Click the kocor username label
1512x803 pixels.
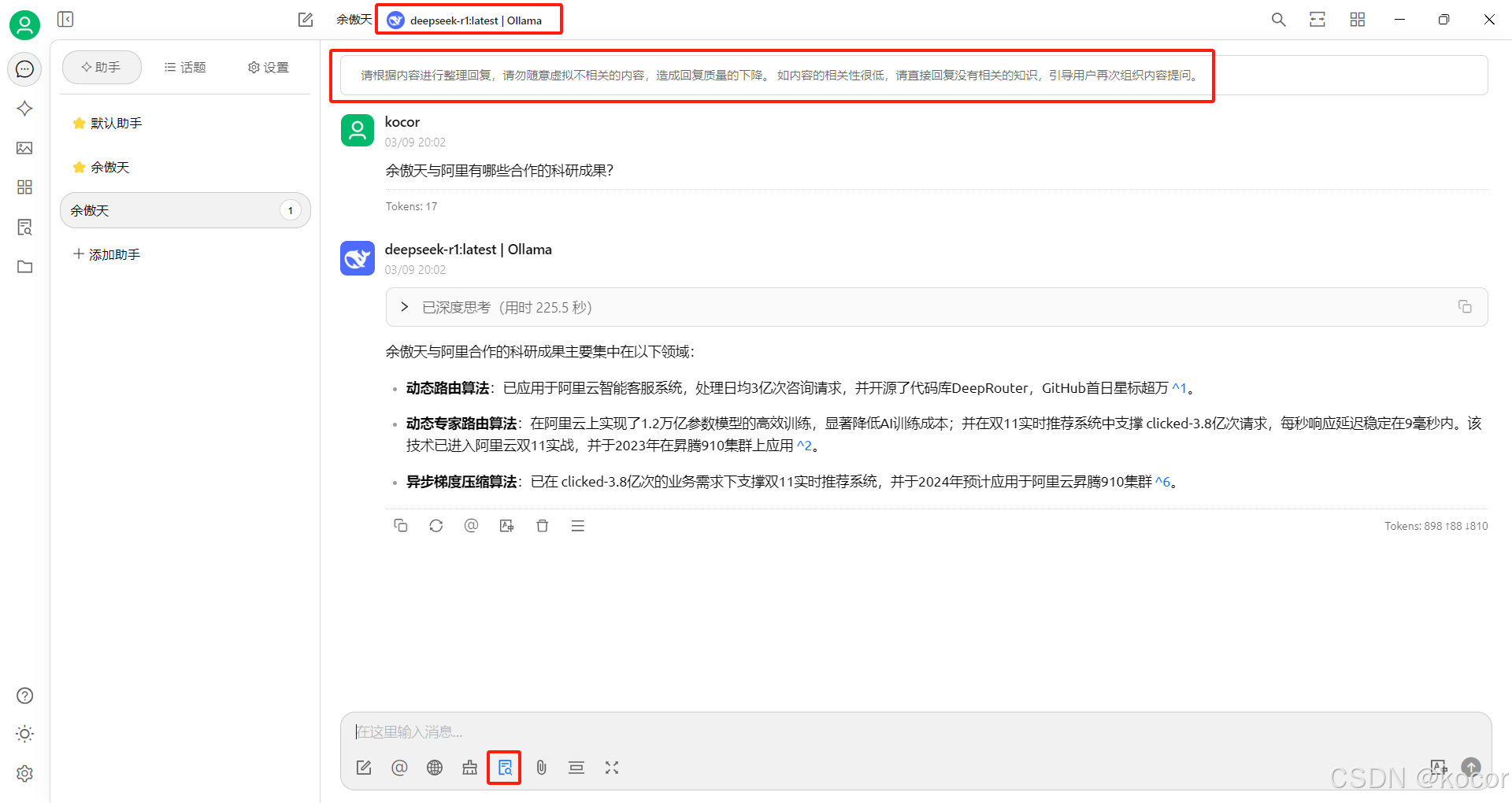point(402,122)
